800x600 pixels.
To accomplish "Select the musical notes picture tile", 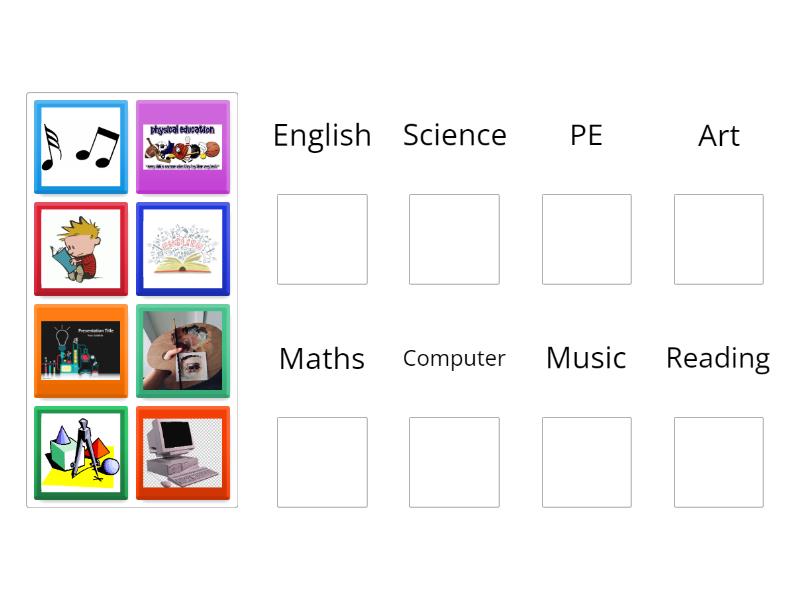I will [x=80, y=146].
